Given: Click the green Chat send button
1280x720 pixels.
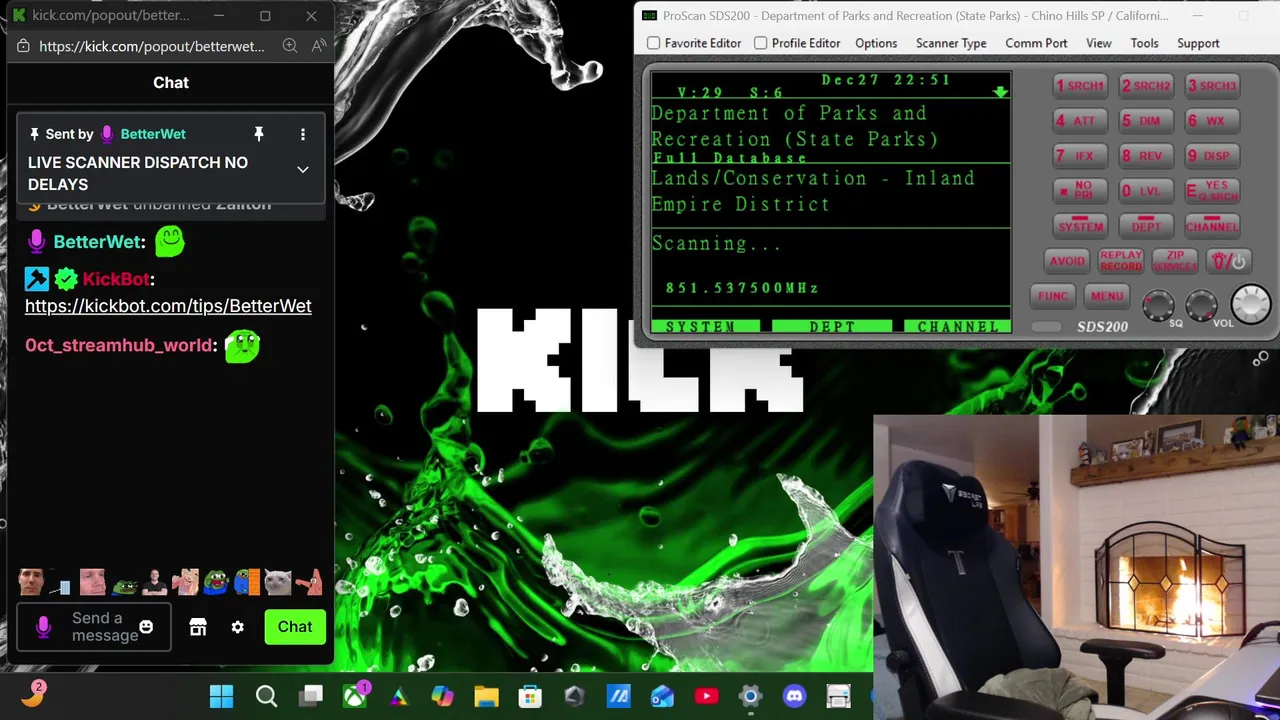Looking at the screenshot, I should [295, 627].
